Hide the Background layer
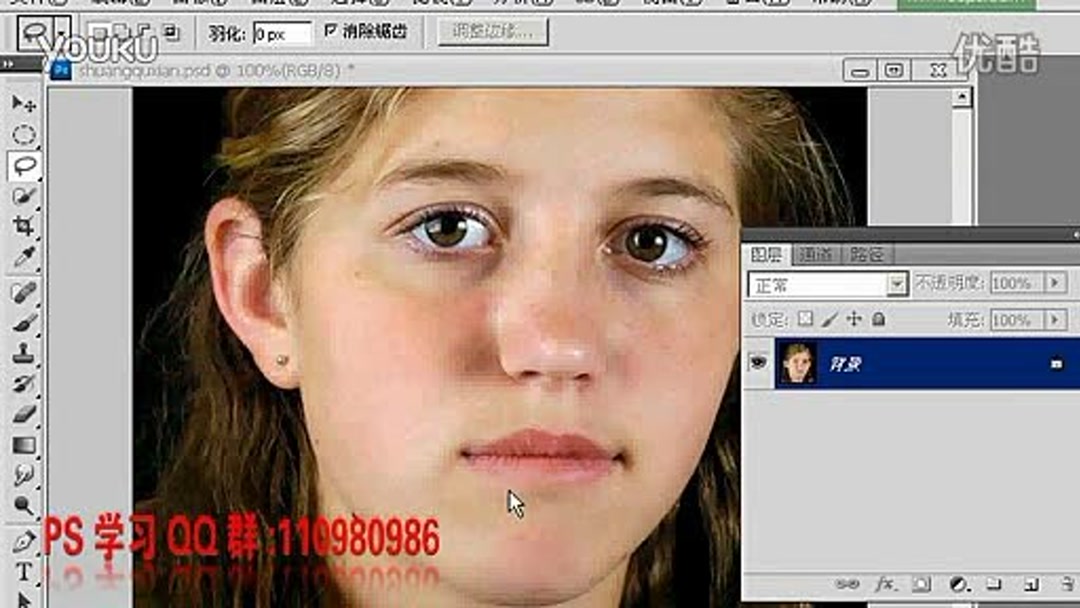This screenshot has width=1080, height=608. (x=760, y=361)
